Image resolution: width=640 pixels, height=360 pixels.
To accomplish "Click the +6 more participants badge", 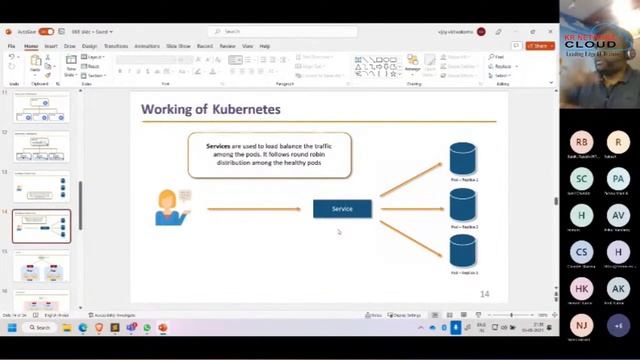I will click(x=618, y=326).
